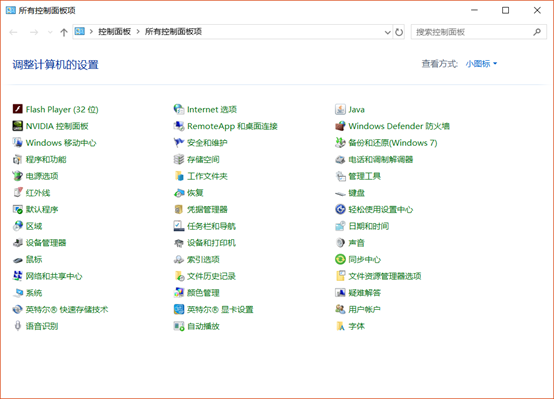Open the 管理工具 icon

point(340,176)
